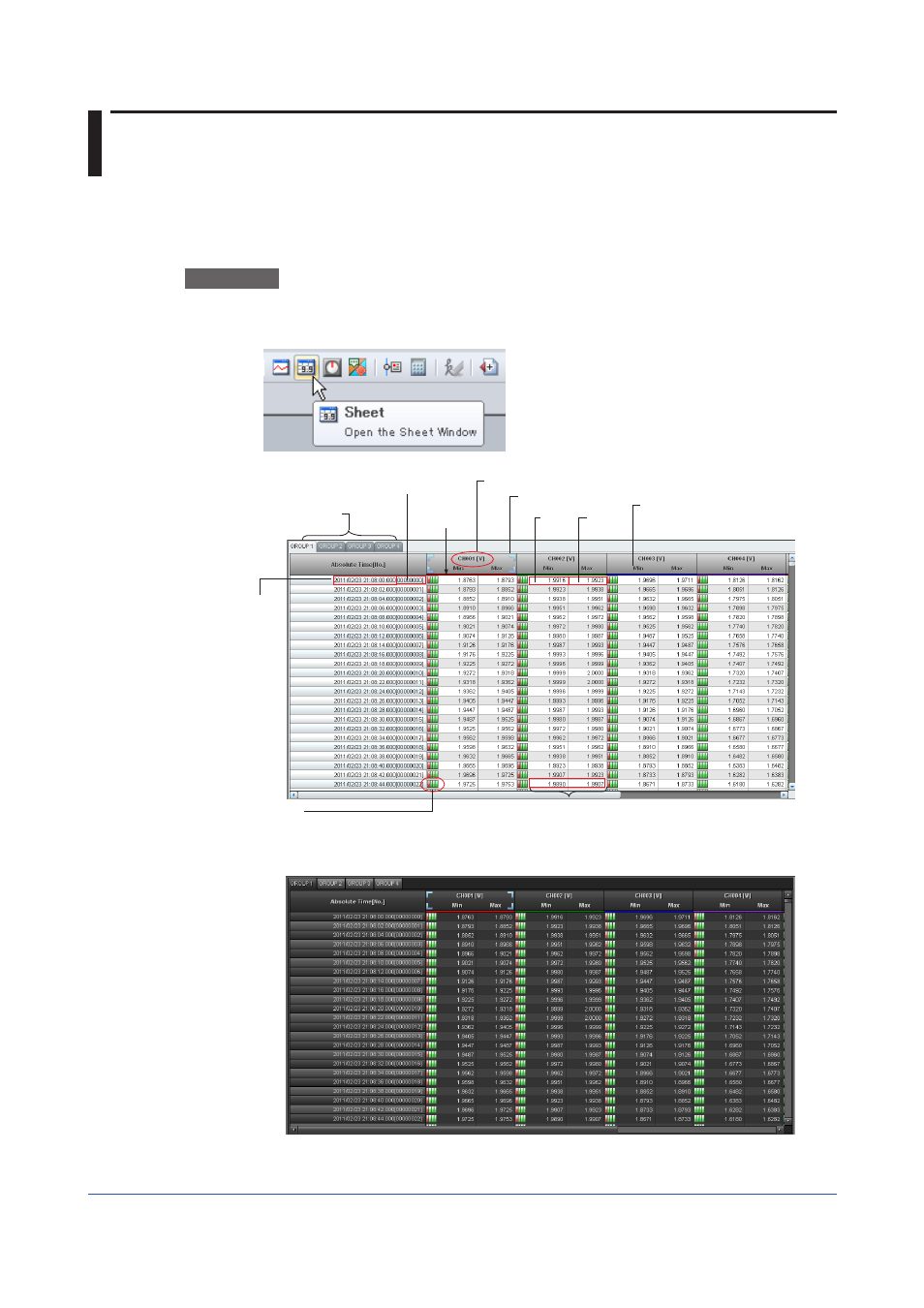The height and width of the screenshot is (1308, 924).
Task: Click the dark sheet horizontal scrollbar left arrow
Action: pos(294,1130)
